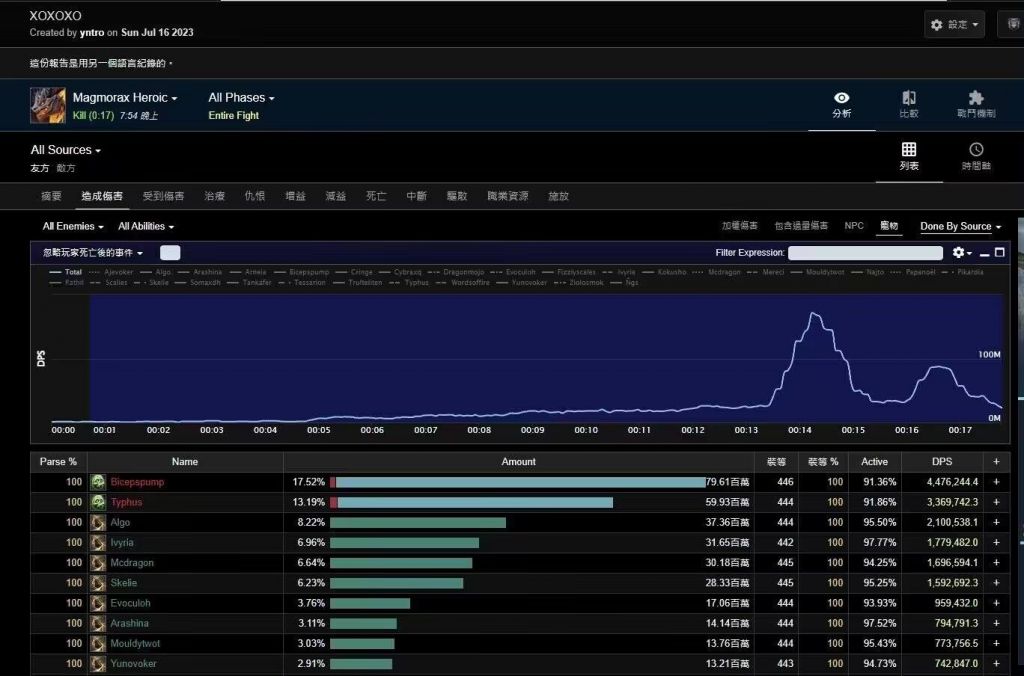Toggle the 寵物 pets filter
This screenshot has height=676, width=1024.
889,226
